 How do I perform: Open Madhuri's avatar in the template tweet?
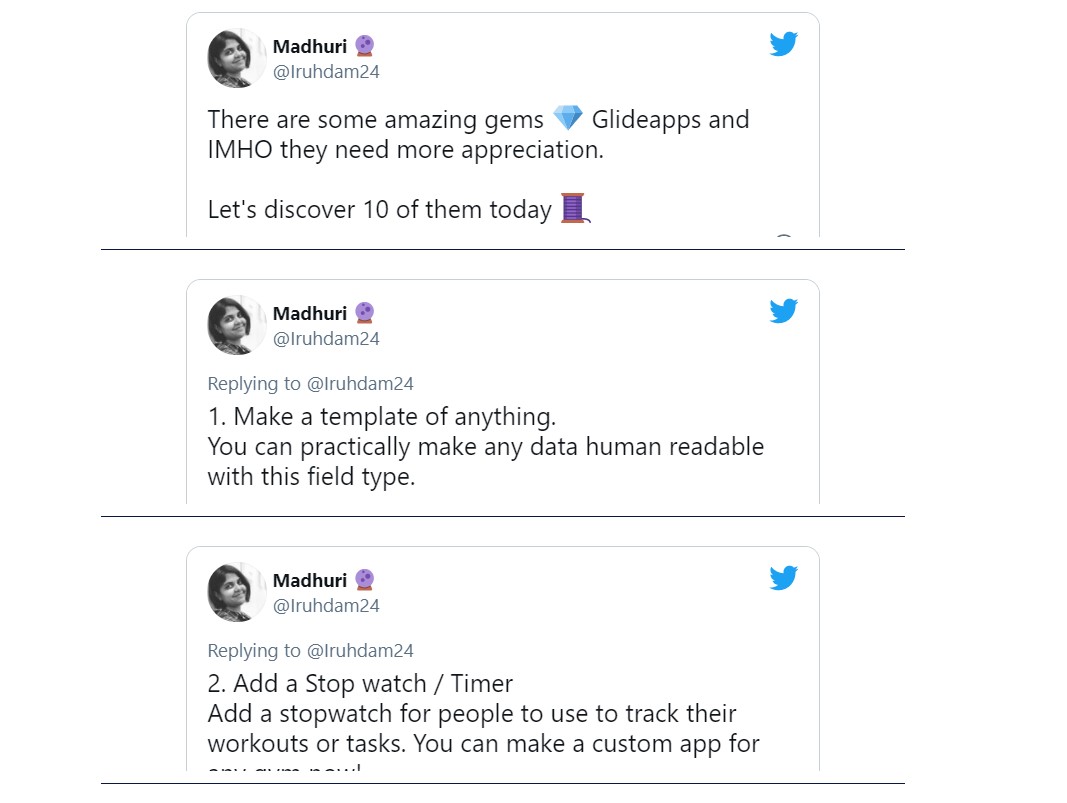pos(236,325)
